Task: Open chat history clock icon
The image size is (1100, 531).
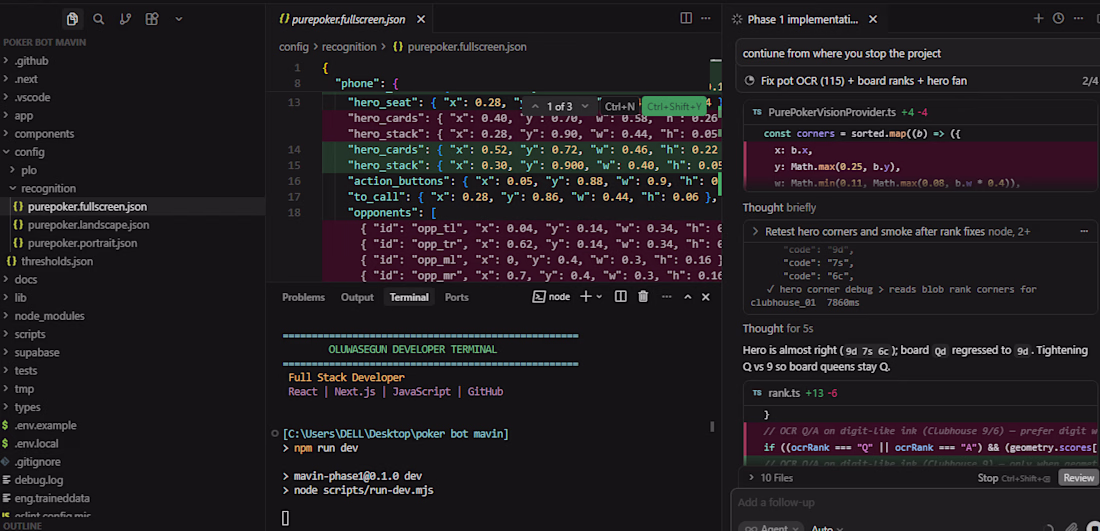Action: 1059,18
